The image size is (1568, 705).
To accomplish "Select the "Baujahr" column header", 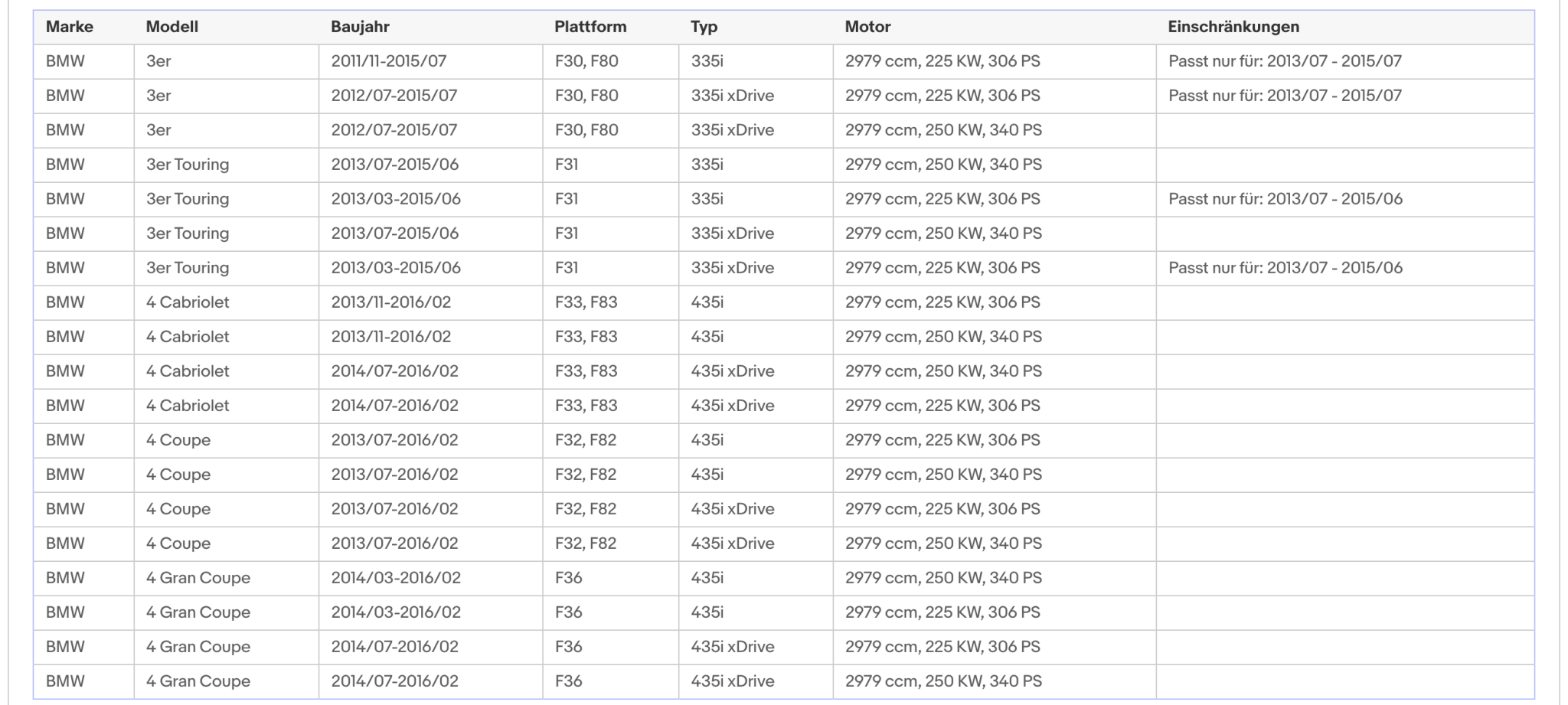I will [361, 27].
